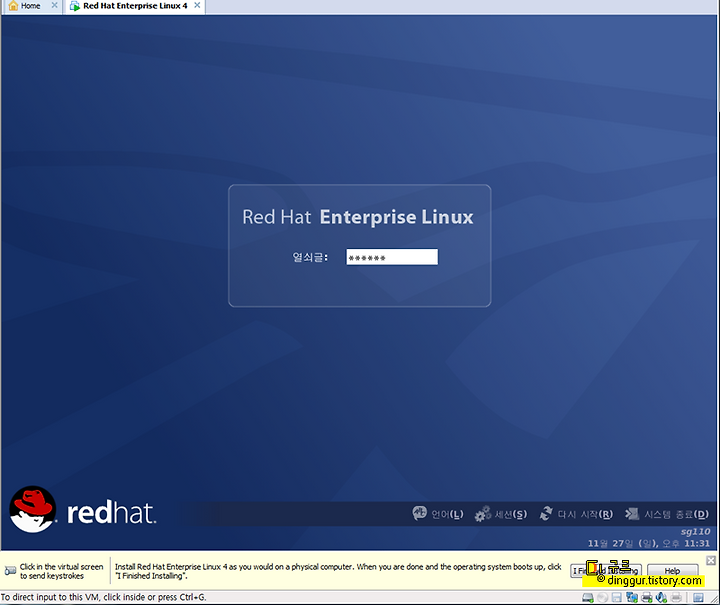720x605 pixels.
Task: Click the restart arrows icon
Action: (546, 513)
